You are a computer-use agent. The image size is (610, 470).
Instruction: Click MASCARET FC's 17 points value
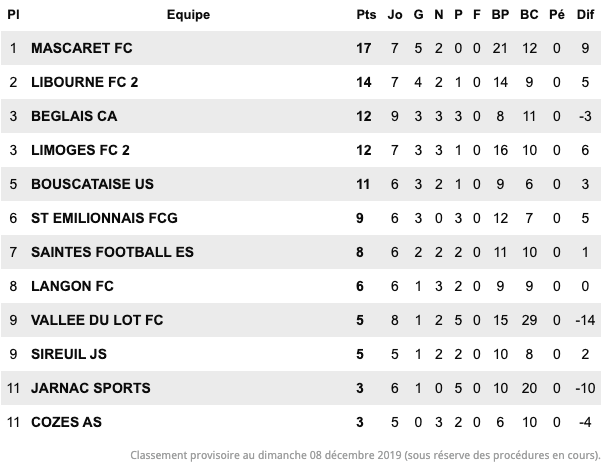[x=363, y=48]
